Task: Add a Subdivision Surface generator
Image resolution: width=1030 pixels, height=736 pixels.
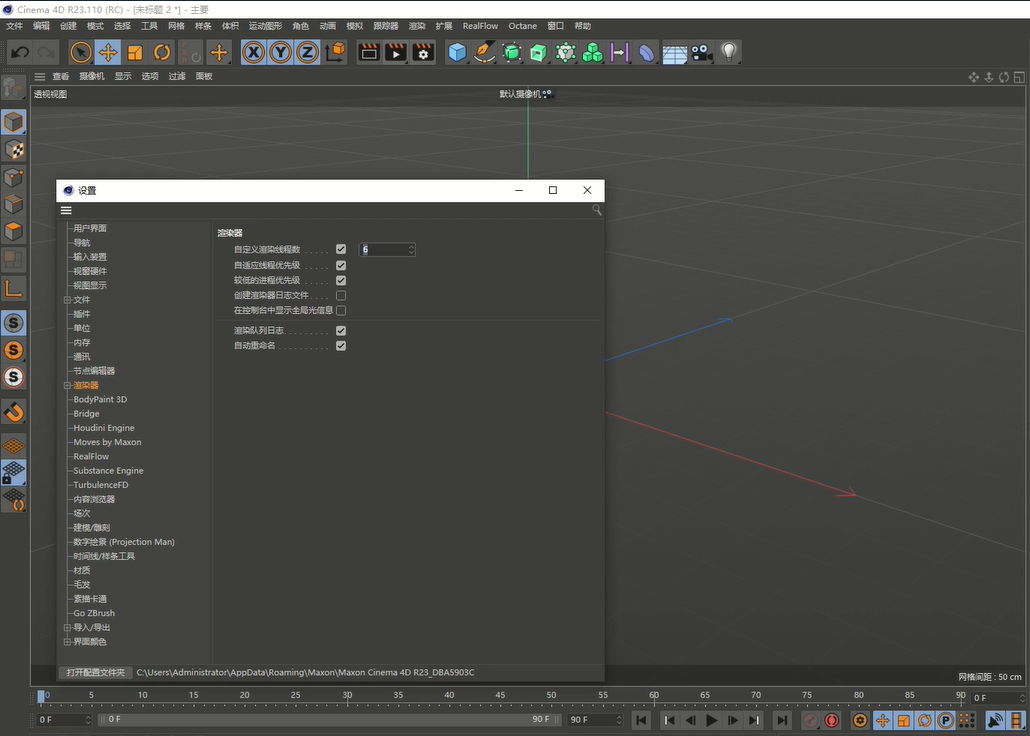Action: 512,52
